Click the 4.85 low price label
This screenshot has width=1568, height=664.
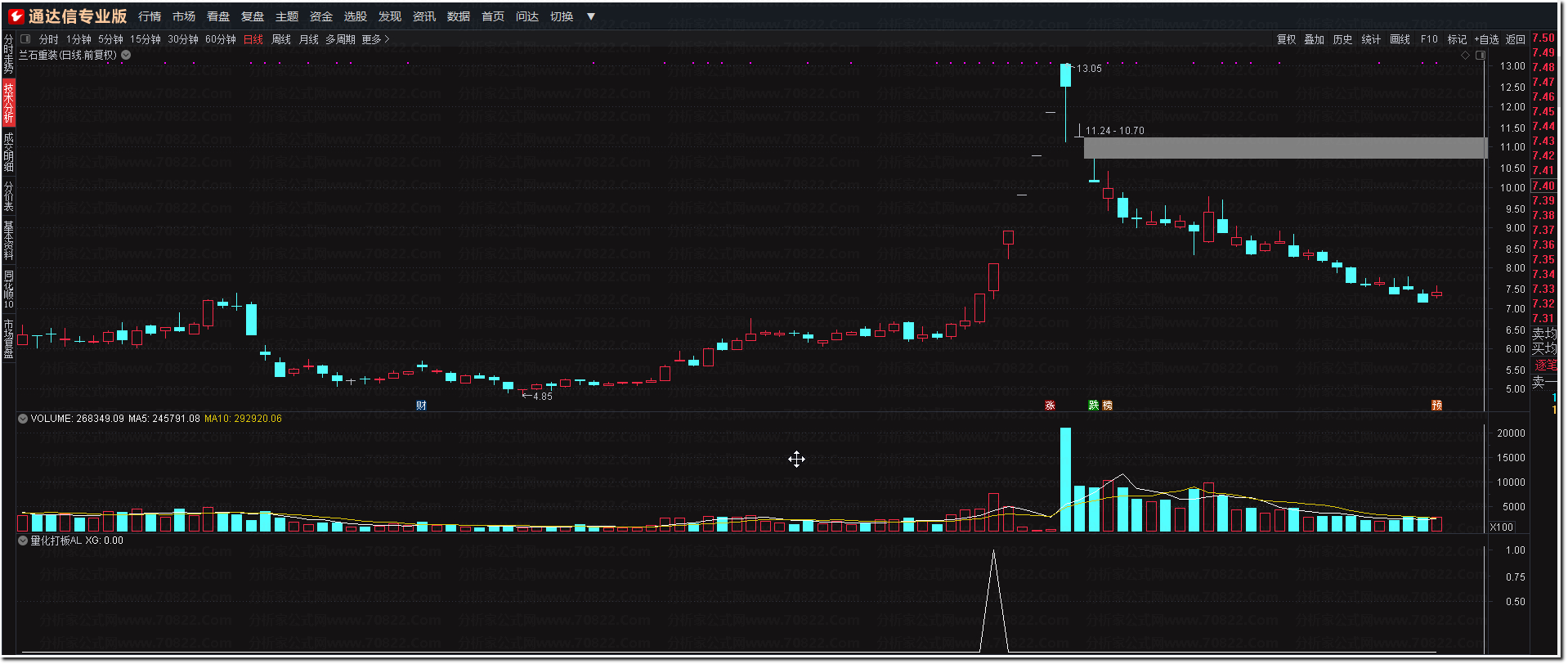pyautogui.click(x=543, y=397)
